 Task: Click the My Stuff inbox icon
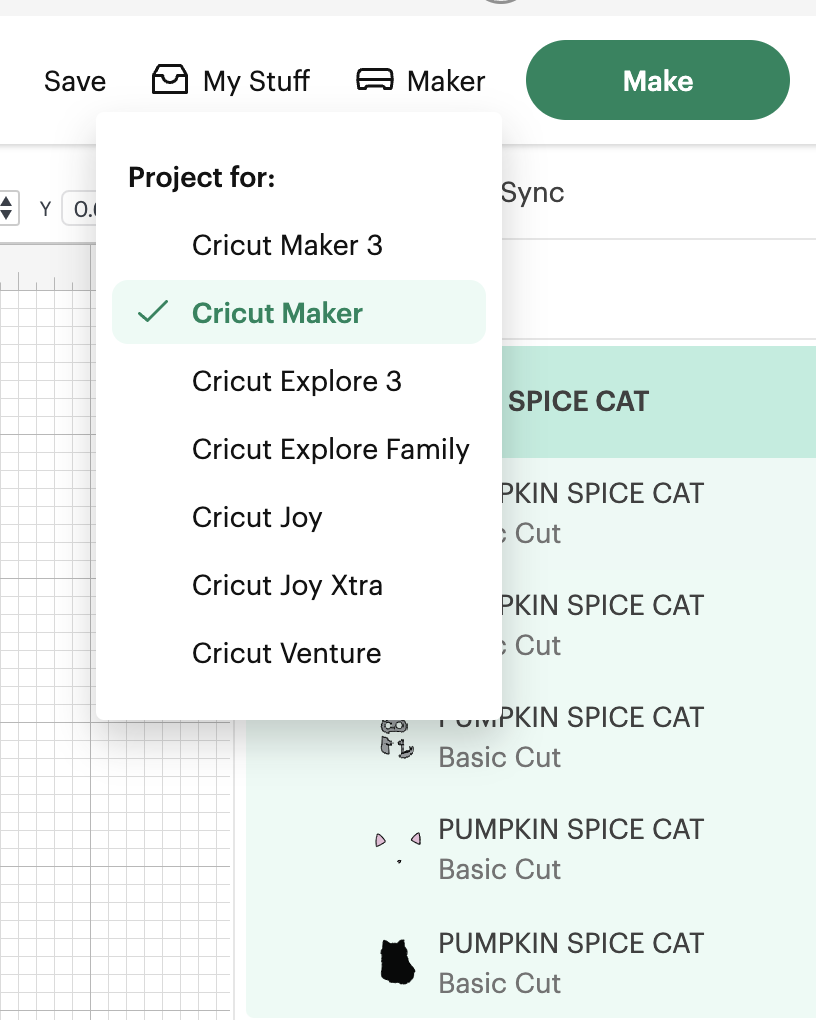pyautogui.click(x=170, y=80)
